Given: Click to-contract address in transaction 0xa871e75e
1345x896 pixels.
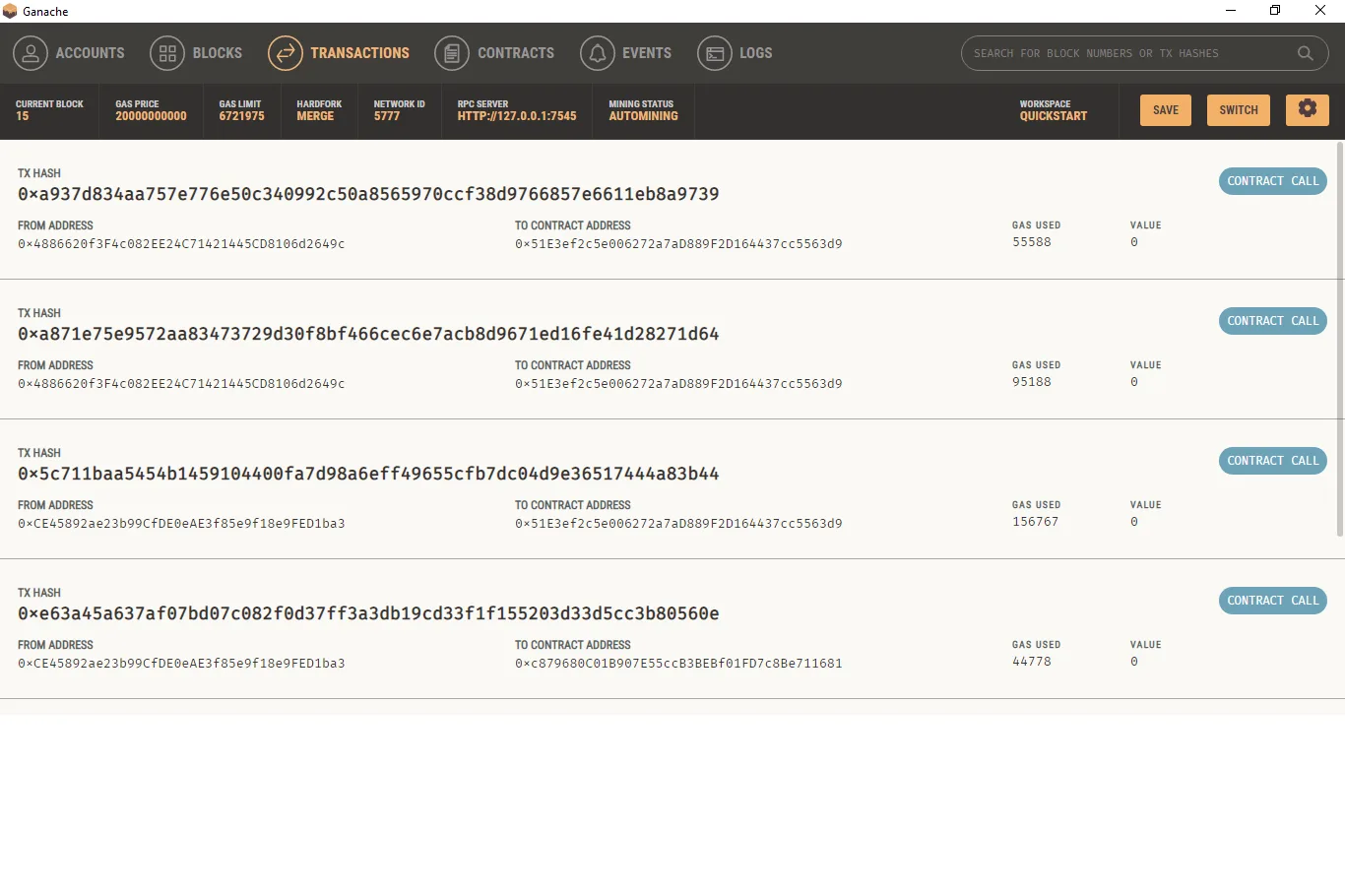Looking at the screenshot, I should point(678,384).
